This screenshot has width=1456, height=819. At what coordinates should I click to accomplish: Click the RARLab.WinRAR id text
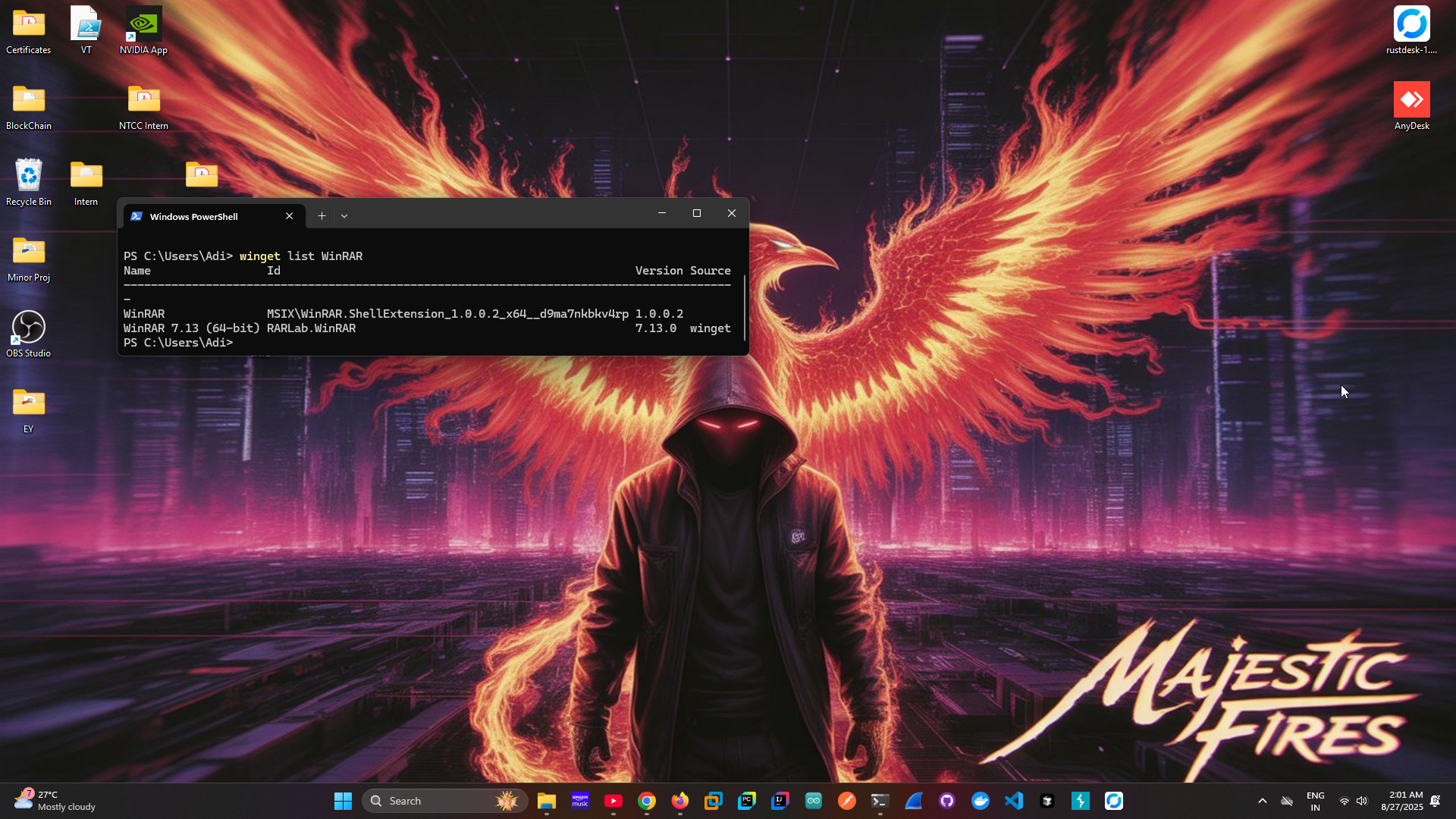tap(311, 328)
